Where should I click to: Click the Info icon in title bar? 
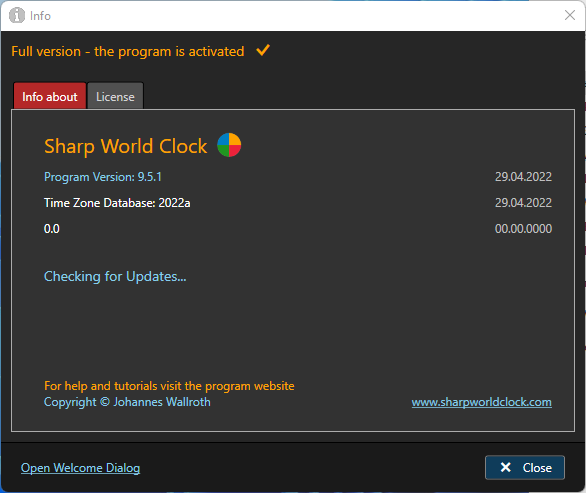pos(16,16)
